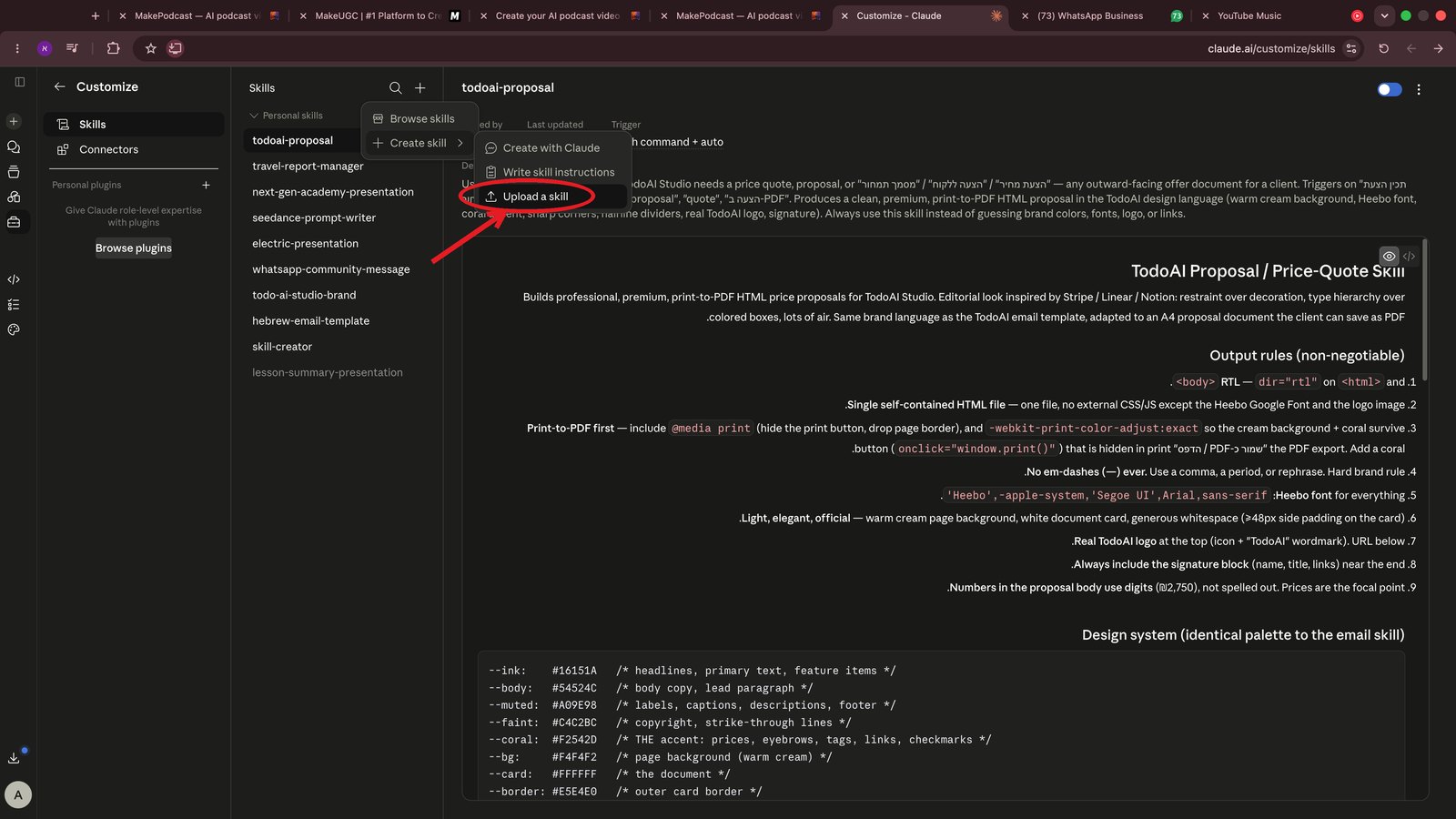
Task: Click the plus icon next to Skills search
Action: 420,87
